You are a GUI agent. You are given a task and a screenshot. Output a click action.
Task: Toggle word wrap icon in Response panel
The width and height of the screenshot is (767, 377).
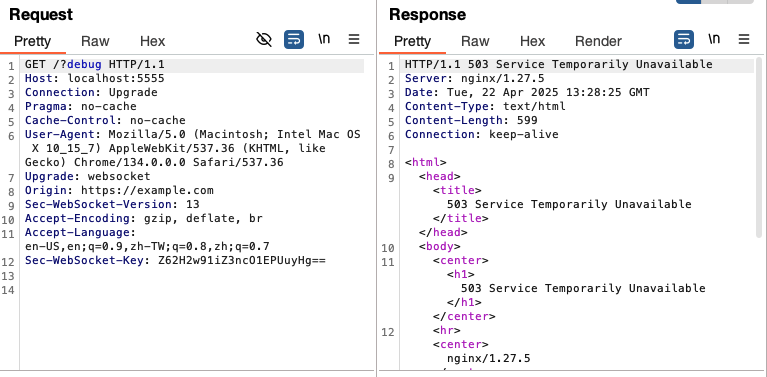point(684,39)
